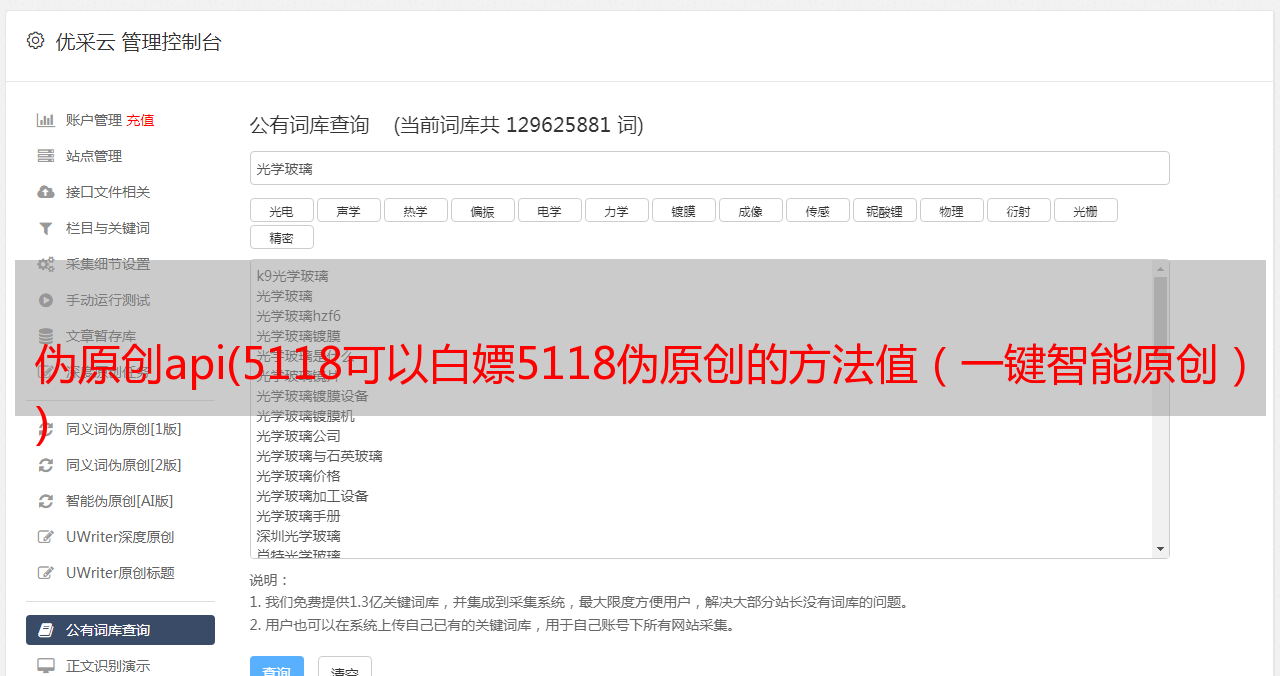Screen dimensions: 1280x676
Task: Select the 站点管理 server icon
Action: pos(46,156)
